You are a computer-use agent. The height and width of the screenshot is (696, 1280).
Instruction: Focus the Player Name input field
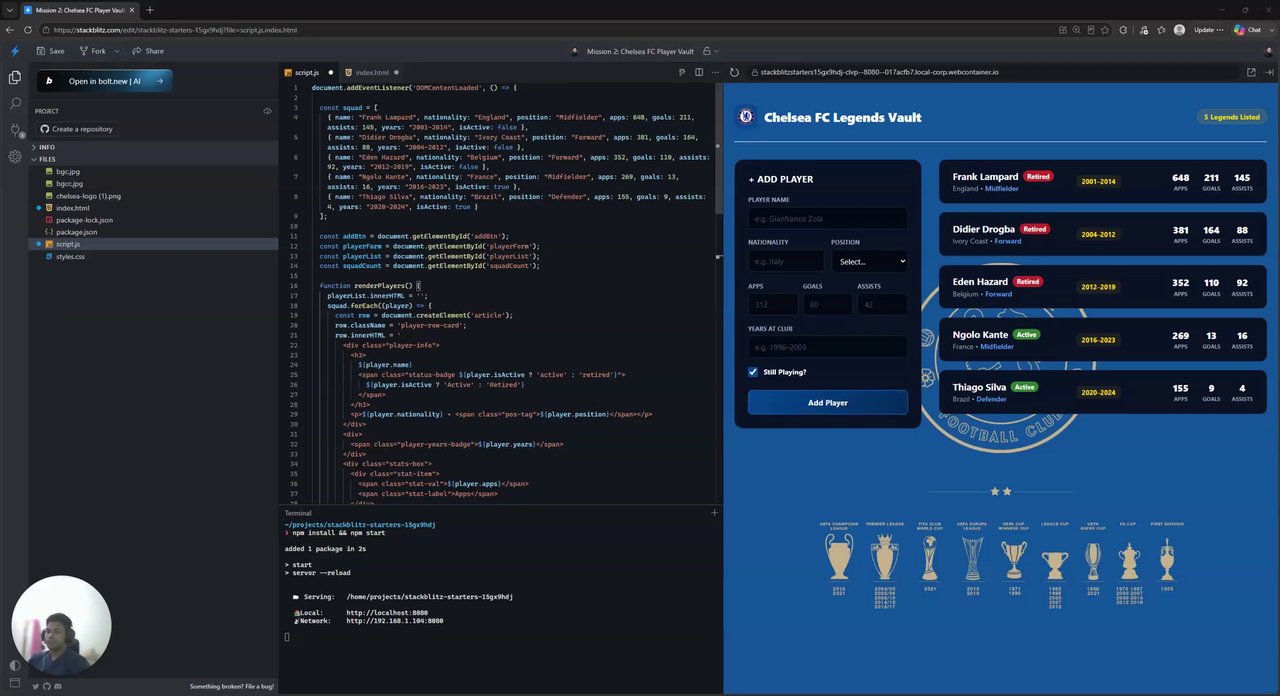coord(827,218)
